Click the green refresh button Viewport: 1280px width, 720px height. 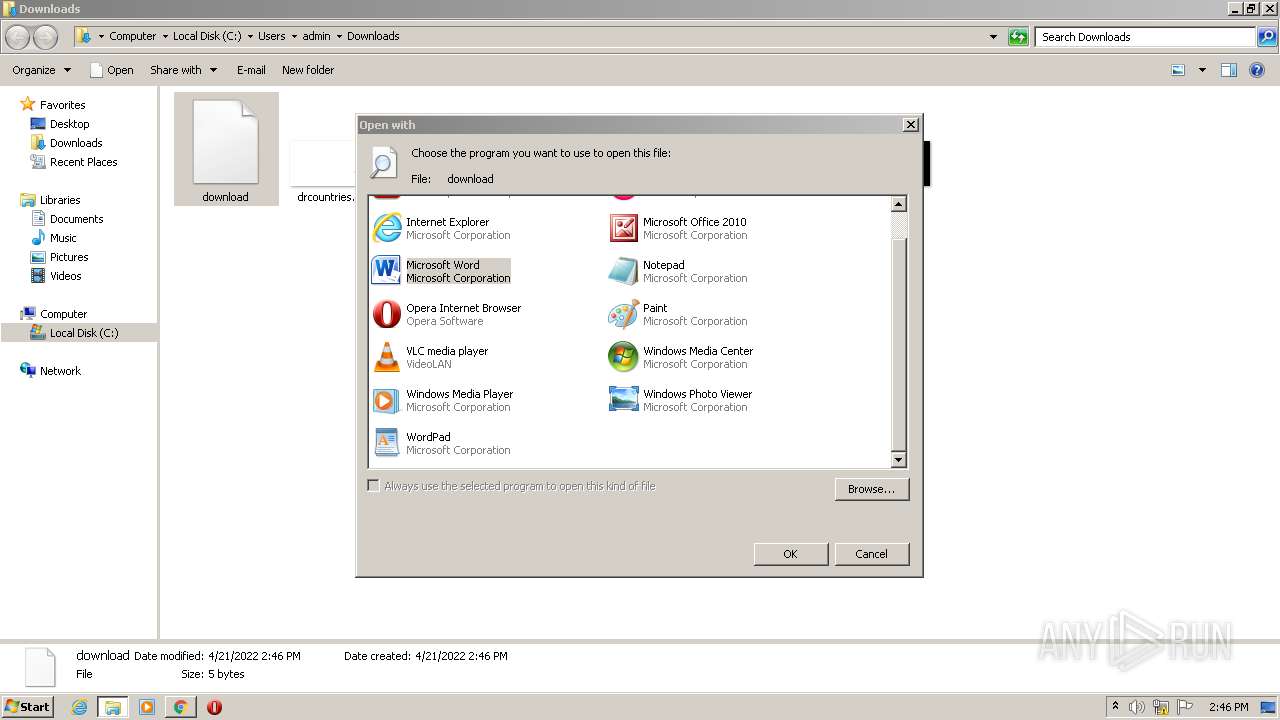point(1018,37)
